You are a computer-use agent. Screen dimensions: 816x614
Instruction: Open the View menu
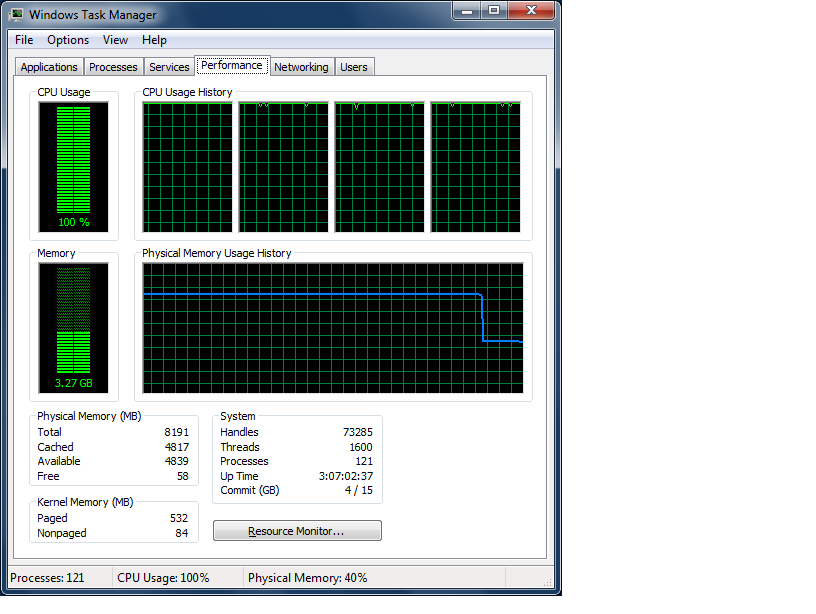coord(115,40)
